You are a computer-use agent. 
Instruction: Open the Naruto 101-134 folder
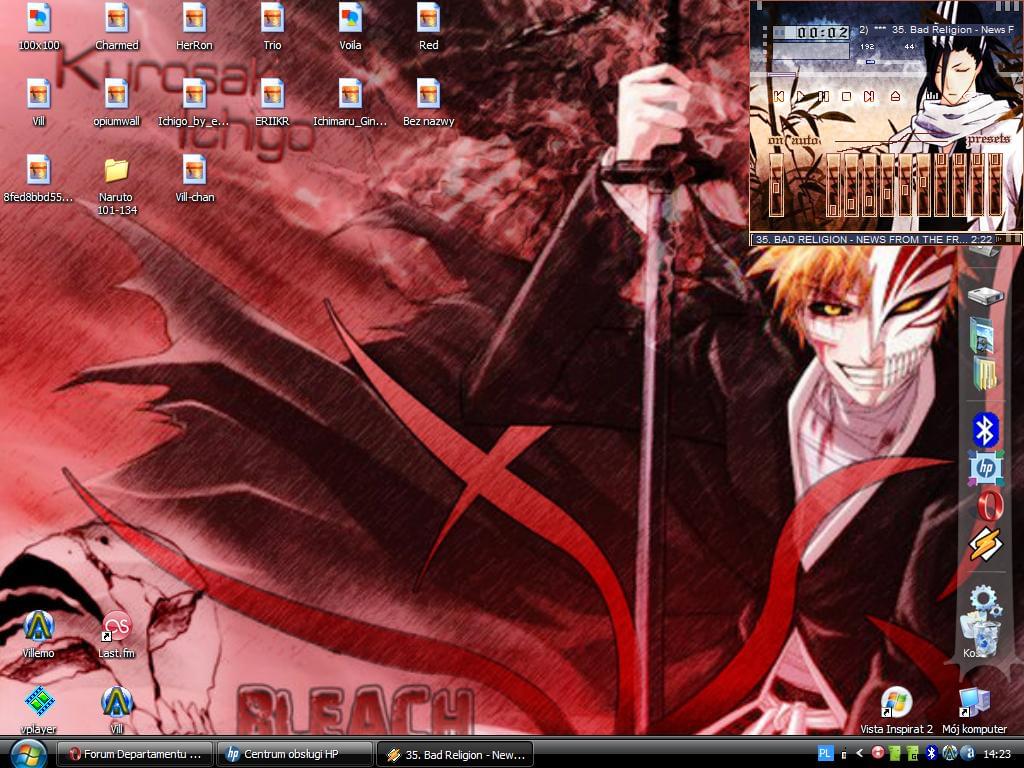coord(117,185)
